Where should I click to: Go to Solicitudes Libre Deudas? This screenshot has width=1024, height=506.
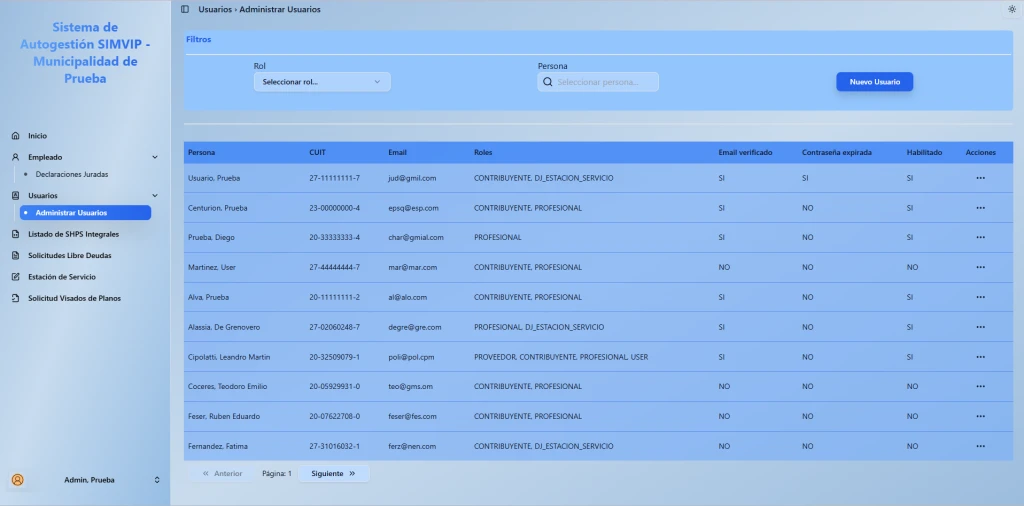point(70,255)
